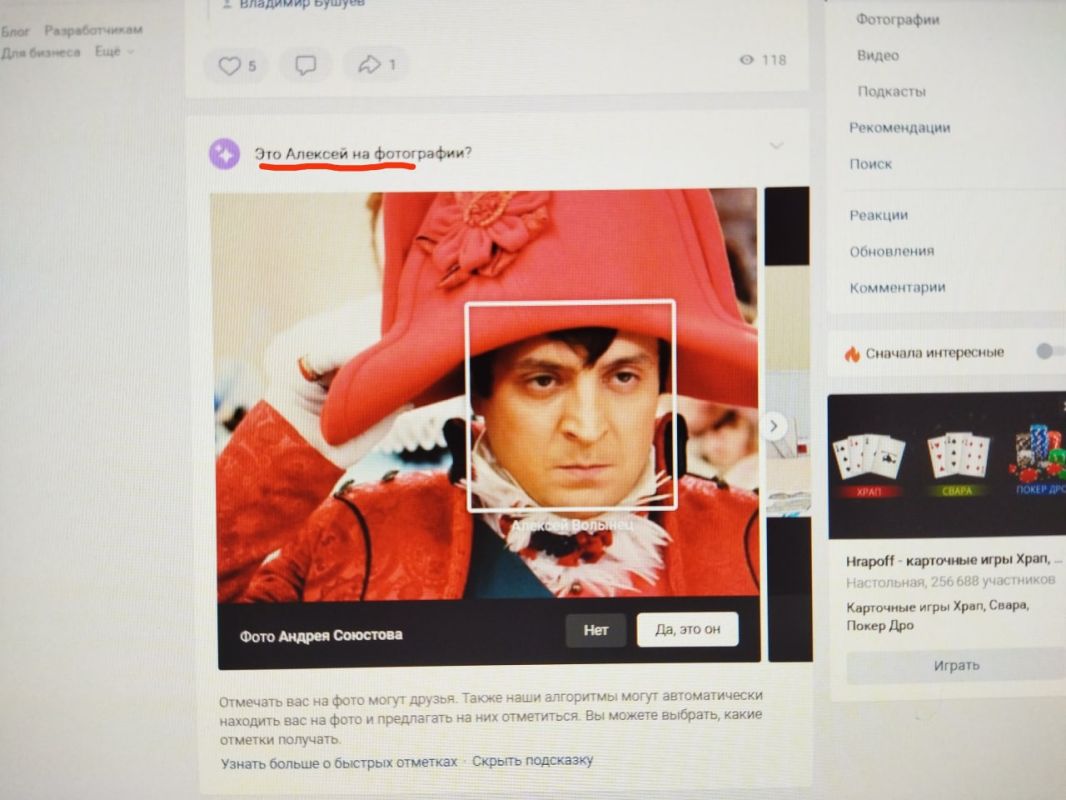Open photo author Андрея Союстова link
Screen dimensions: 1066x800
341,636
